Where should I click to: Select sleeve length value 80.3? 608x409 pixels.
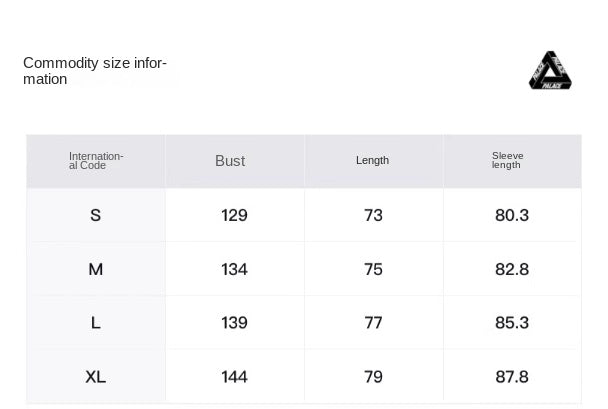point(512,215)
